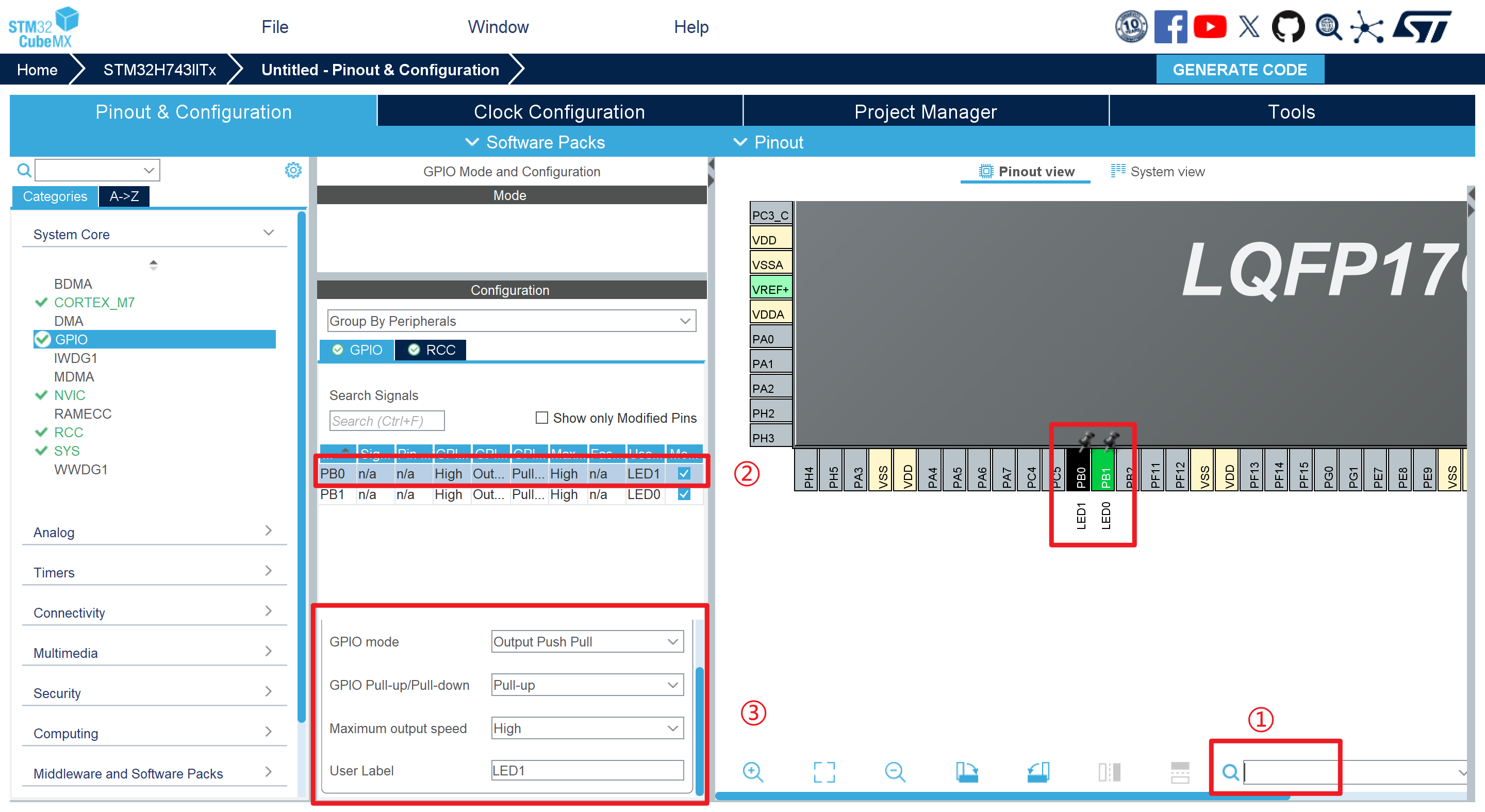
Task: Toggle the Modified checkbox for PB1 row
Action: click(684, 494)
